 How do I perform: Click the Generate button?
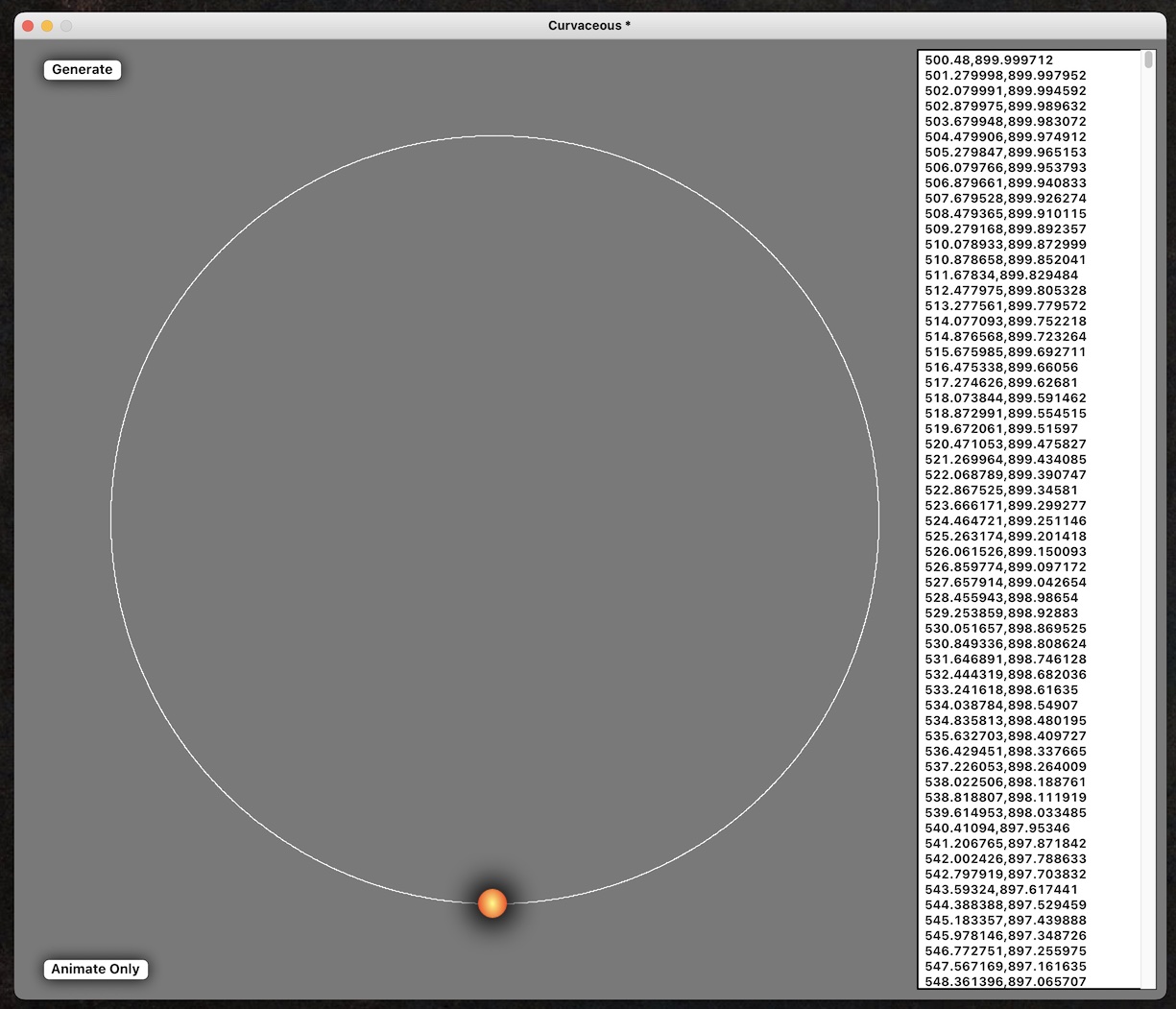tap(83, 70)
